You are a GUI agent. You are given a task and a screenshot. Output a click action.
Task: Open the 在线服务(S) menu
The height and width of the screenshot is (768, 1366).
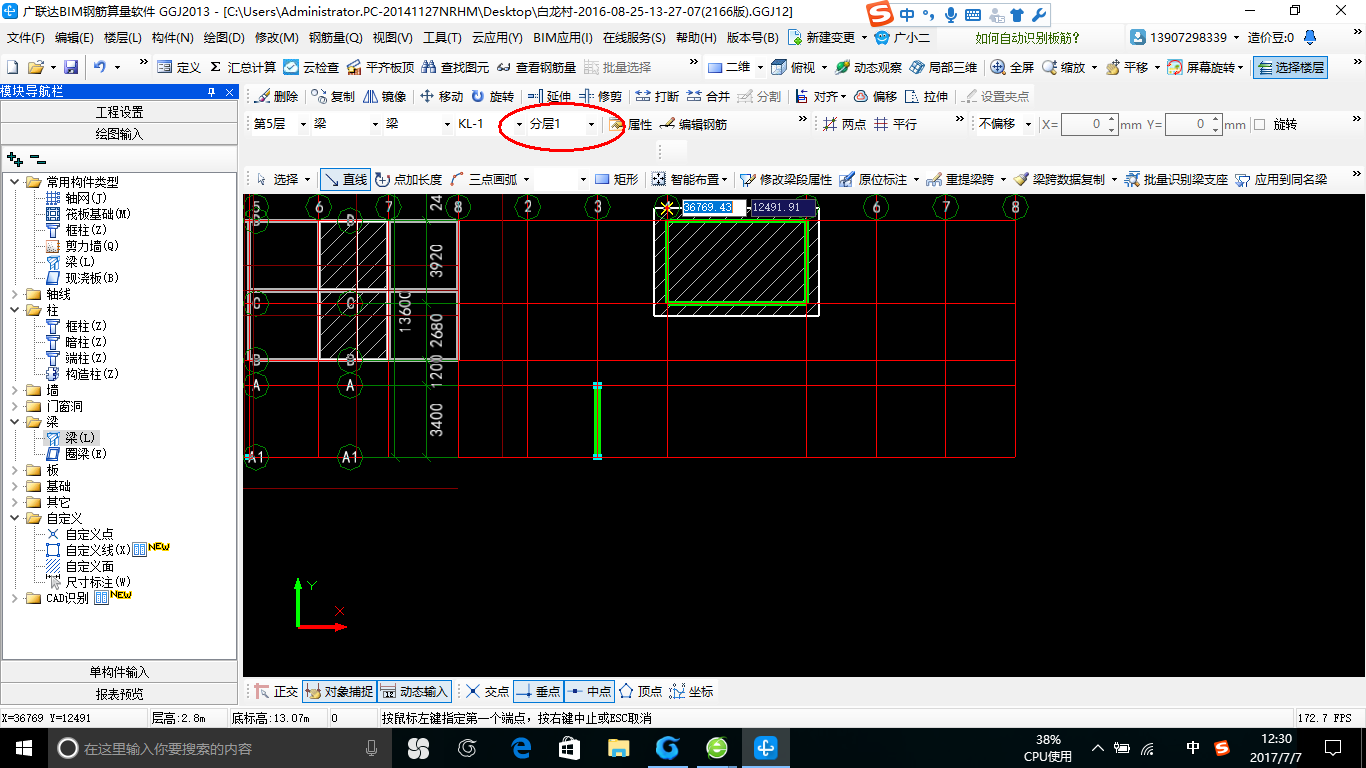(x=634, y=38)
